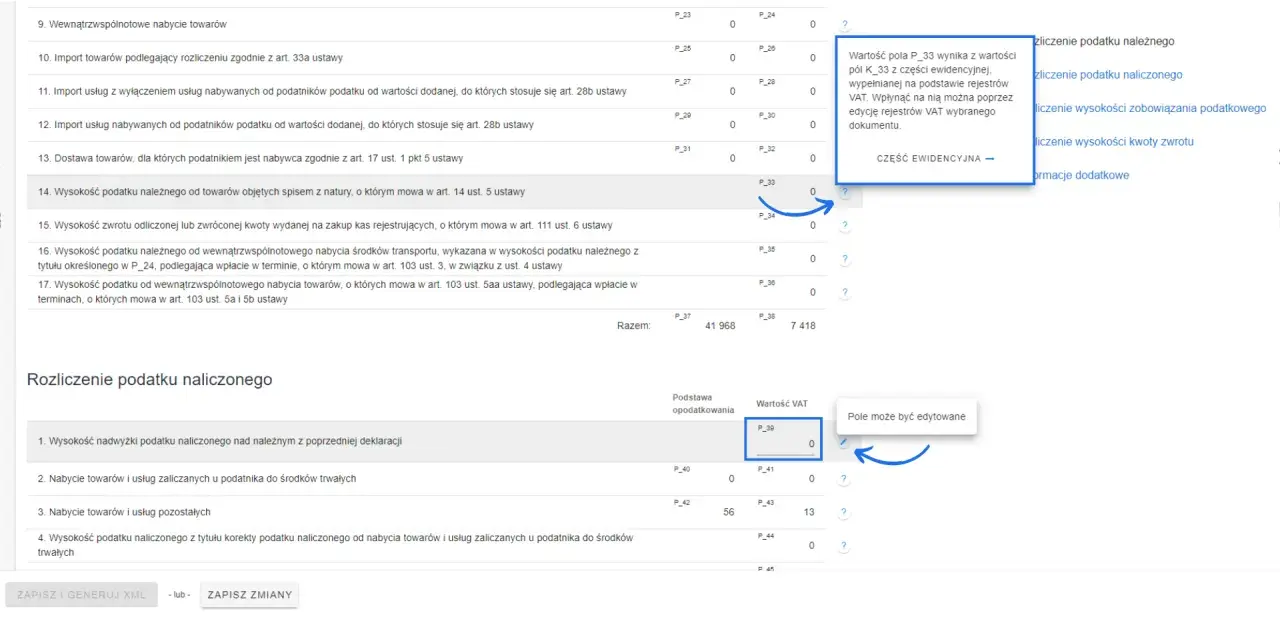Image resolution: width=1280 pixels, height=623 pixels.
Task: Open help icon for row 9 Wewnątrzwspólnotowe nabycie towarów
Action: (845, 24)
